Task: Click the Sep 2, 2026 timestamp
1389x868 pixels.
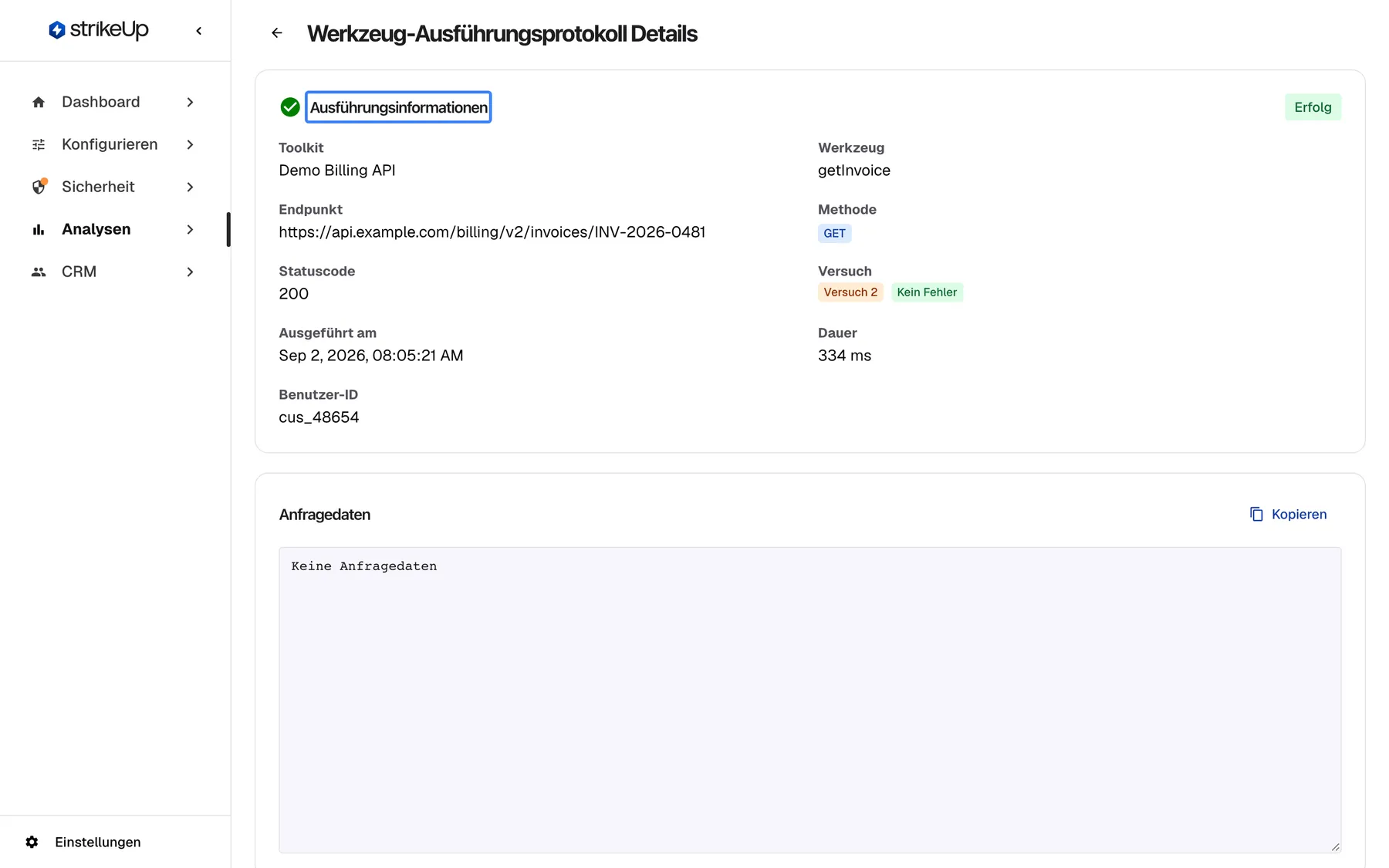Action: [370, 356]
